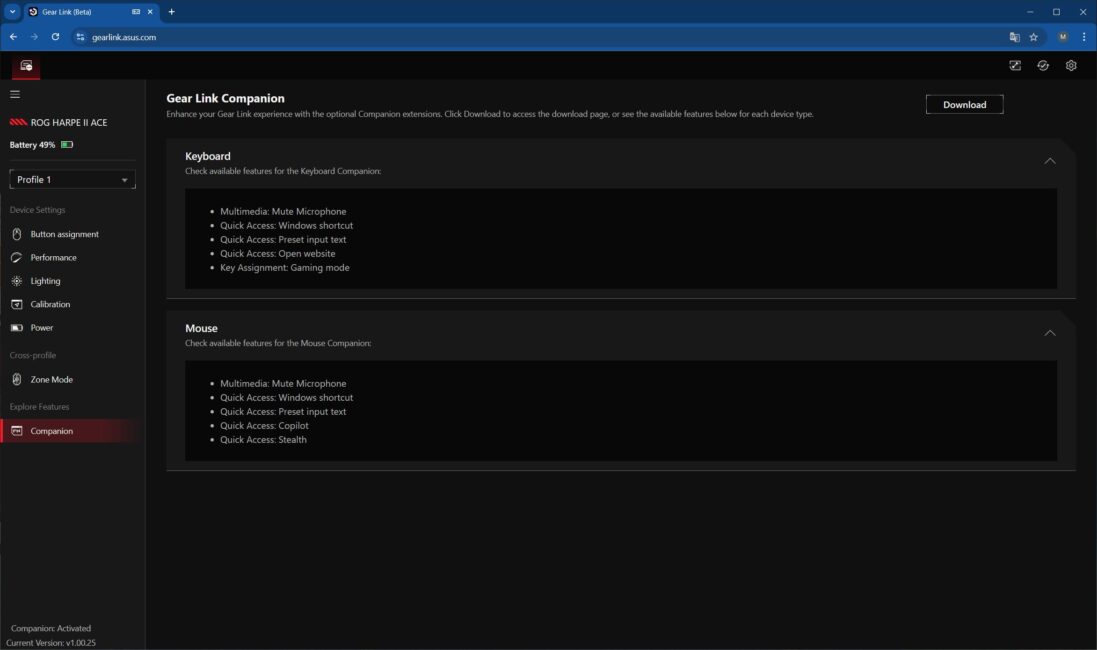Image resolution: width=1097 pixels, height=650 pixels.
Task: Open the tab search dropdown arrow
Action: point(13,12)
